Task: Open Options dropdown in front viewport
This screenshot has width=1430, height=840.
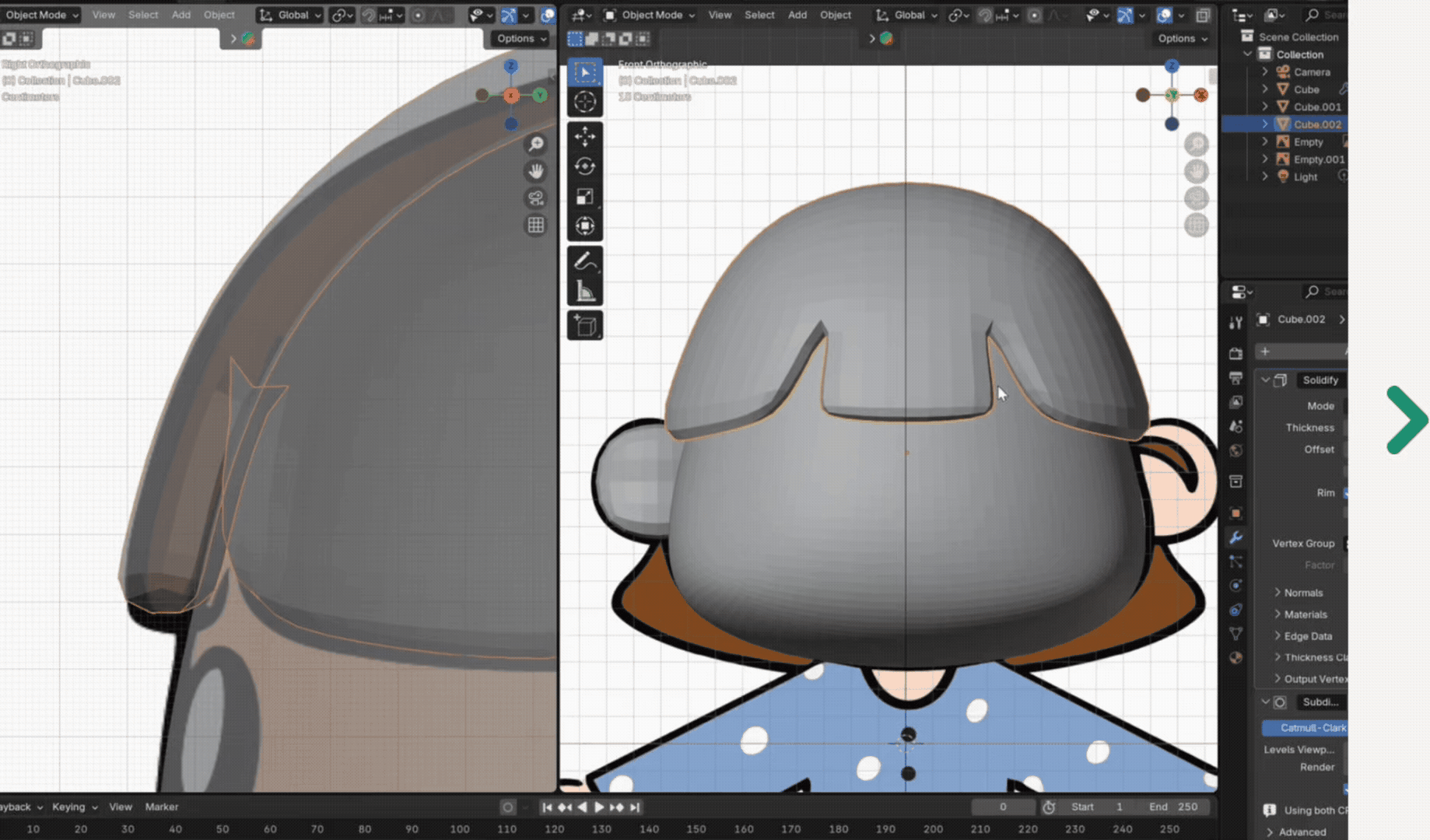Action: tap(1183, 38)
